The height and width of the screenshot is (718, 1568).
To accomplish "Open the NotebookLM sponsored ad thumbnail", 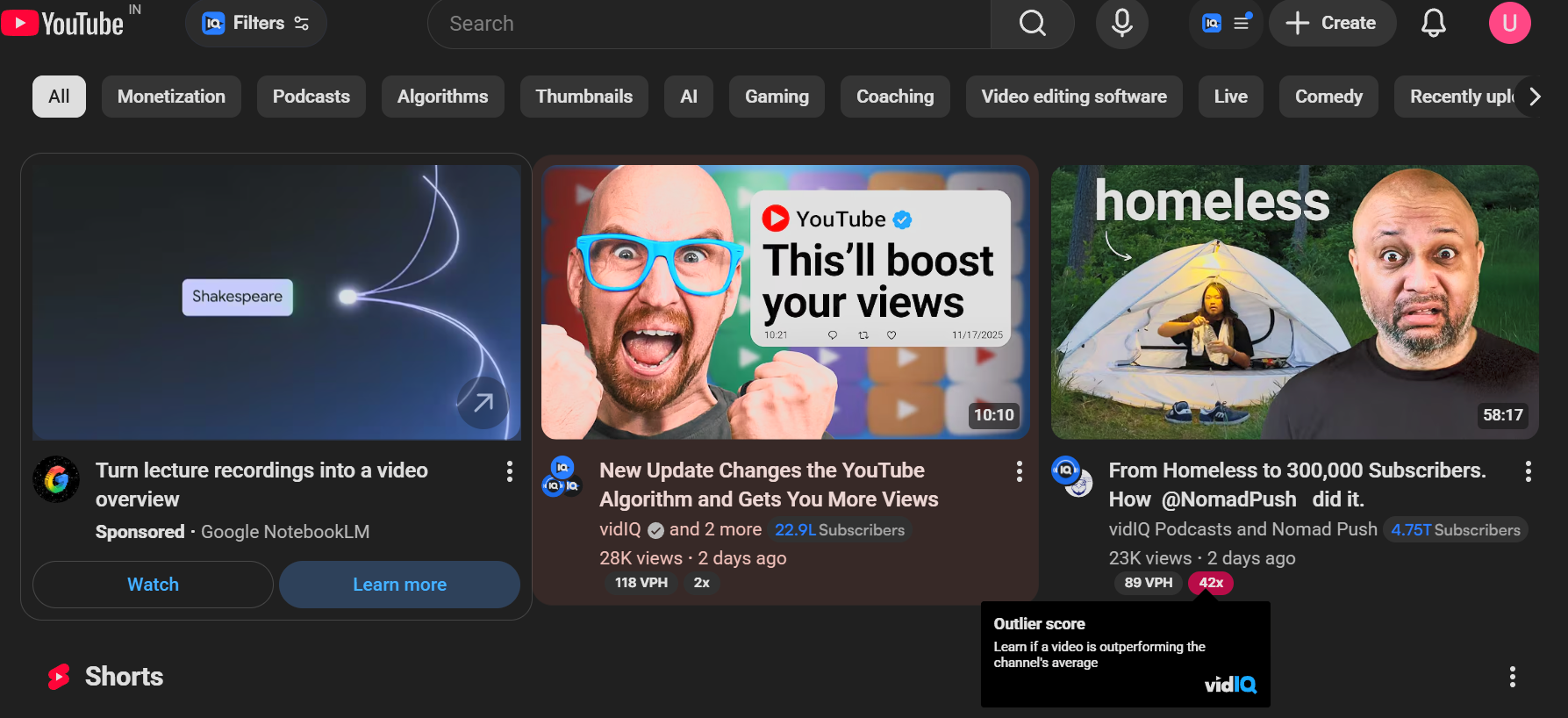I will [x=276, y=302].
